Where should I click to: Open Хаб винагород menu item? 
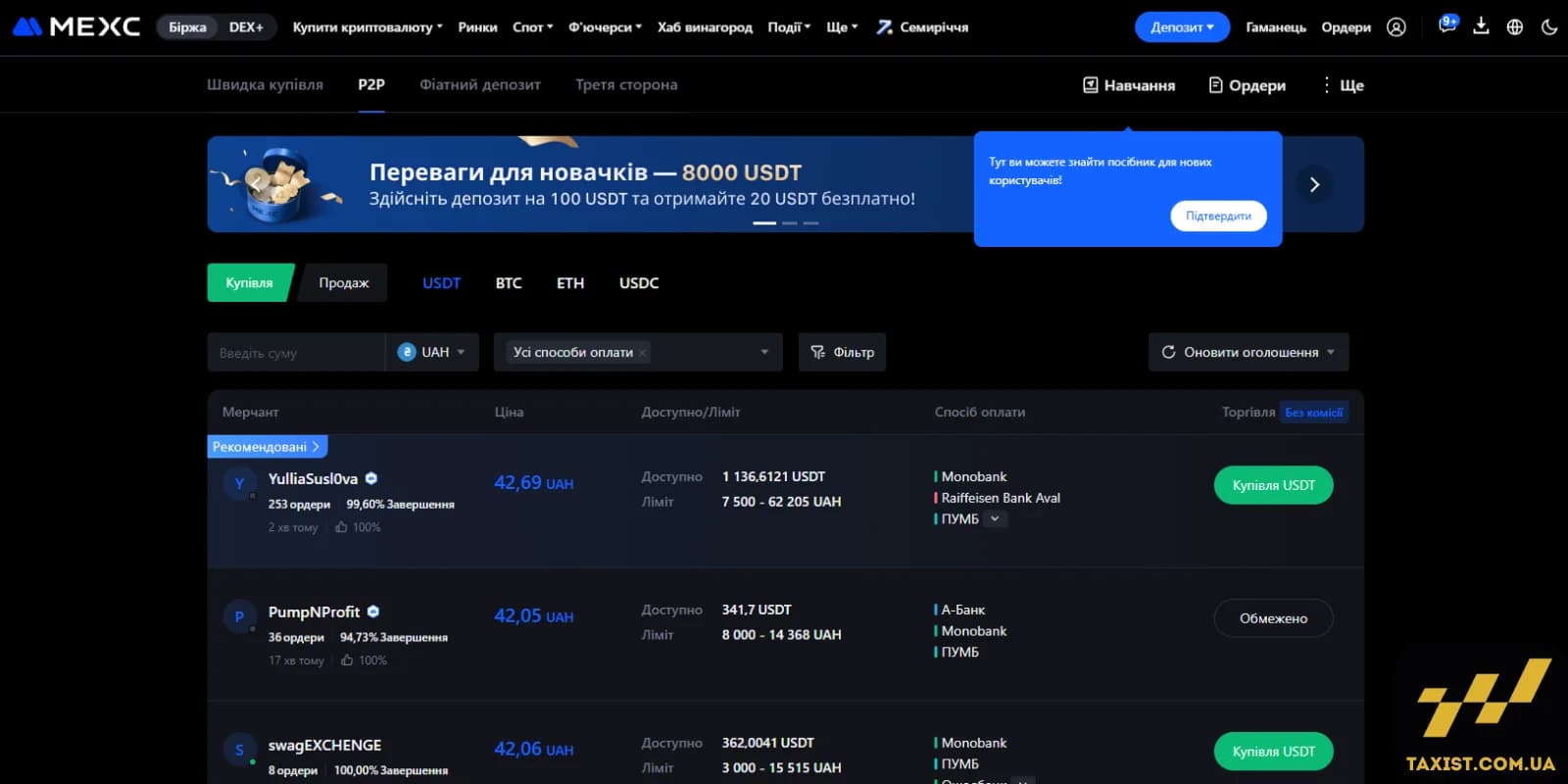tap(705, 27)
